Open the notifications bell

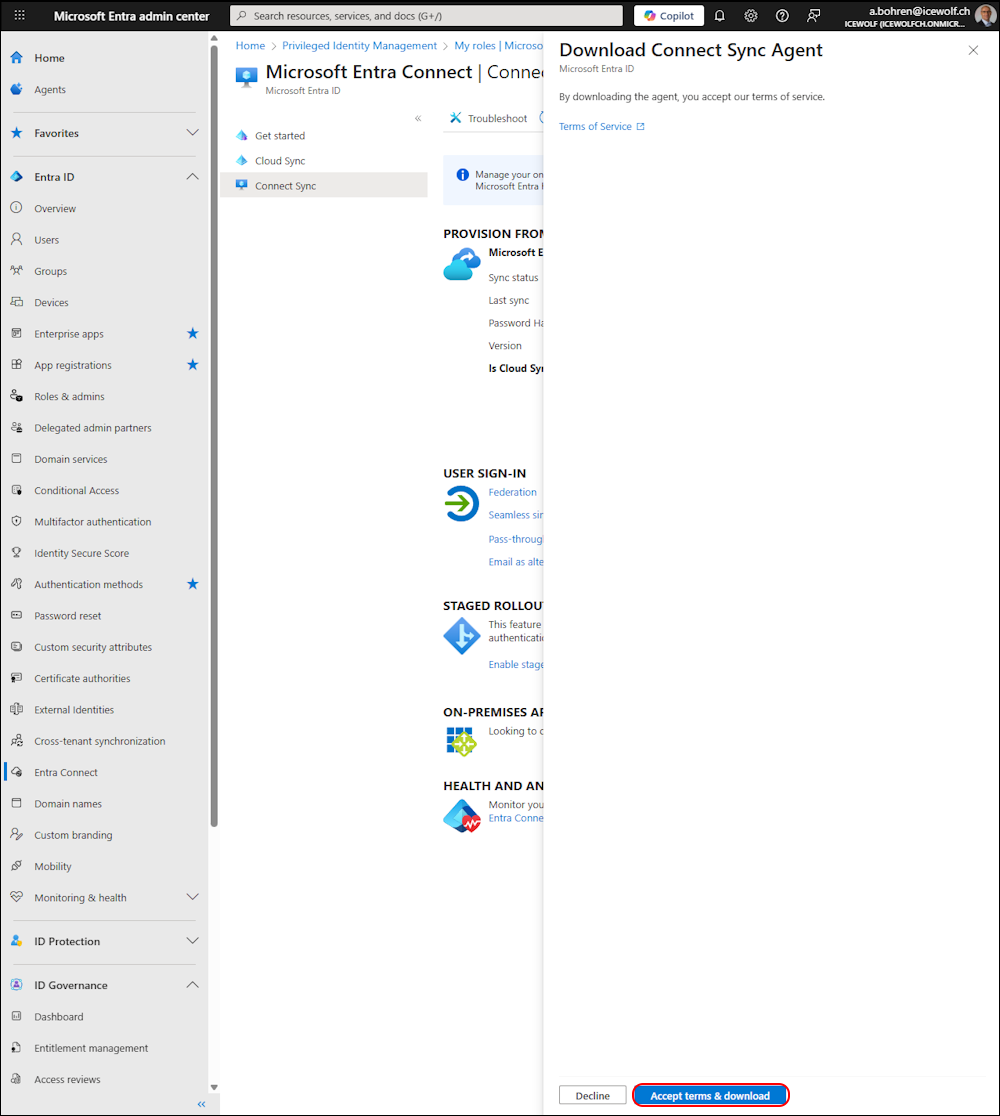click(x=720, y=16)
